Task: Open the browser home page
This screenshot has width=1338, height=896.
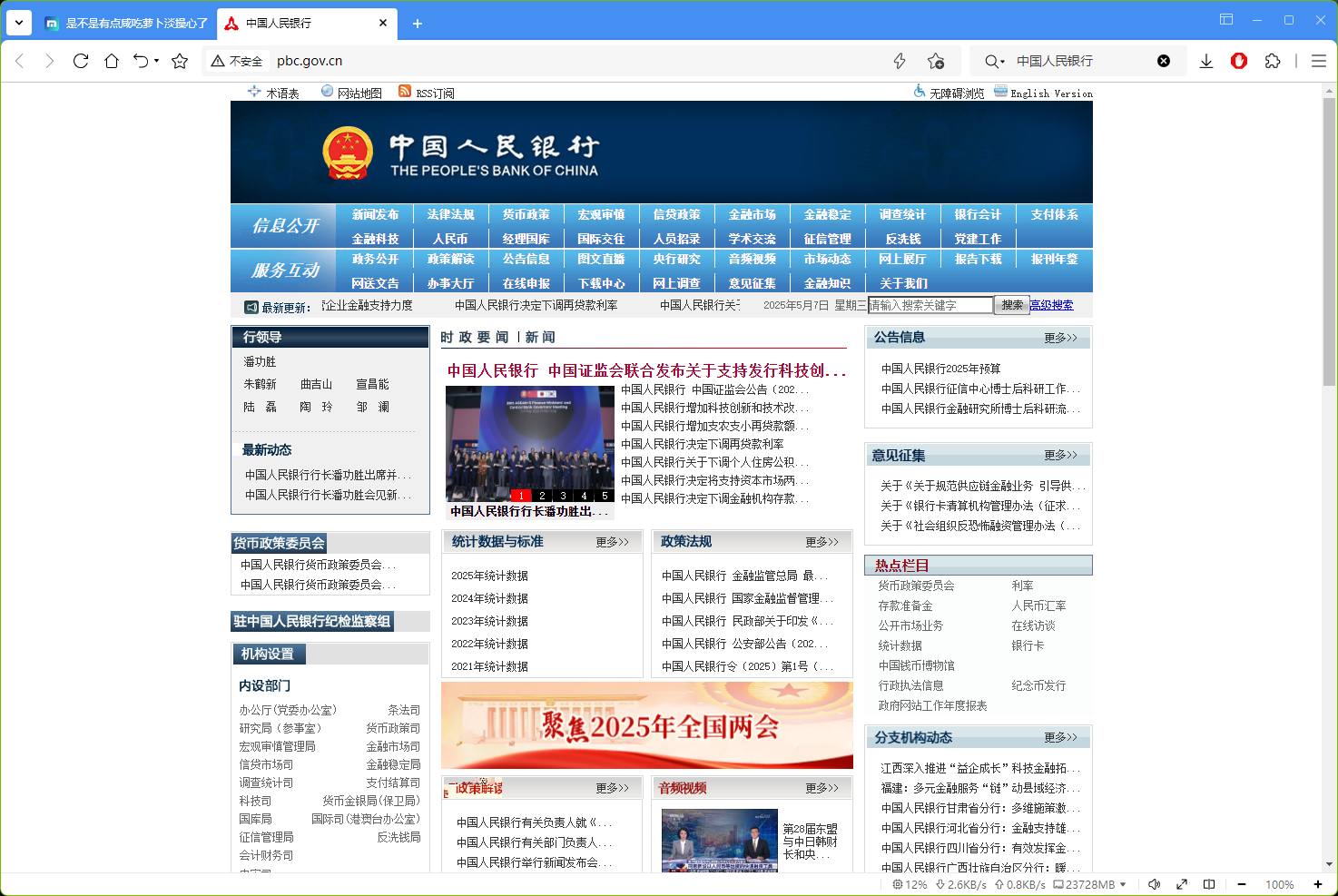Action: click(x=112, y=61)
